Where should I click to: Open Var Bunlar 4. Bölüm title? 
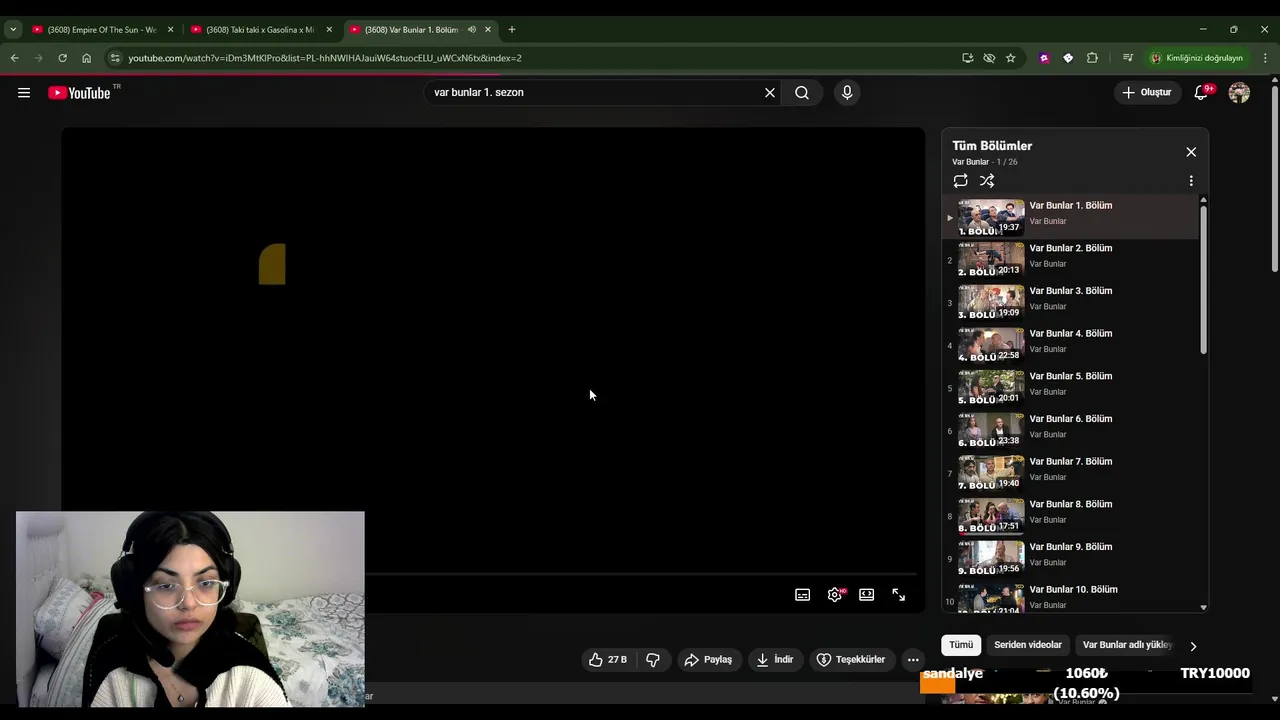coord(1071,333)
